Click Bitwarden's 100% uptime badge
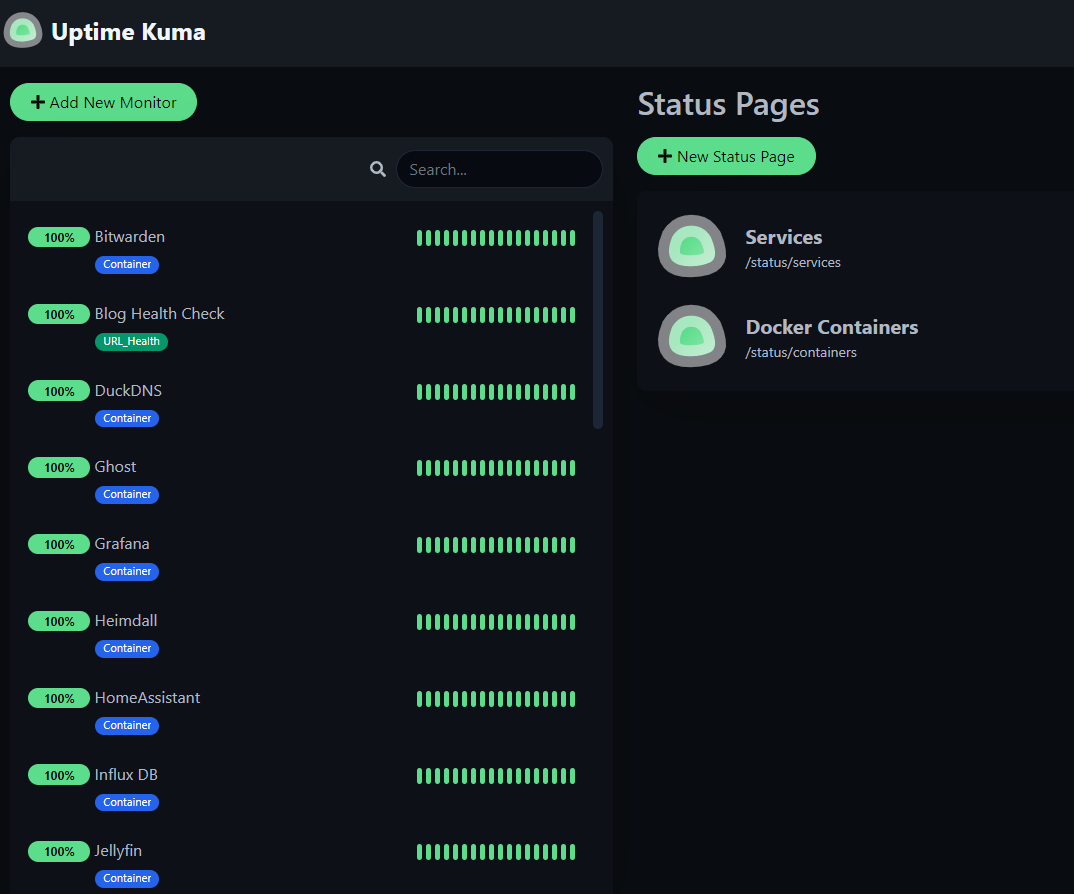The width and height of the screenshot is (1074, 894). (x=59, y=237)
